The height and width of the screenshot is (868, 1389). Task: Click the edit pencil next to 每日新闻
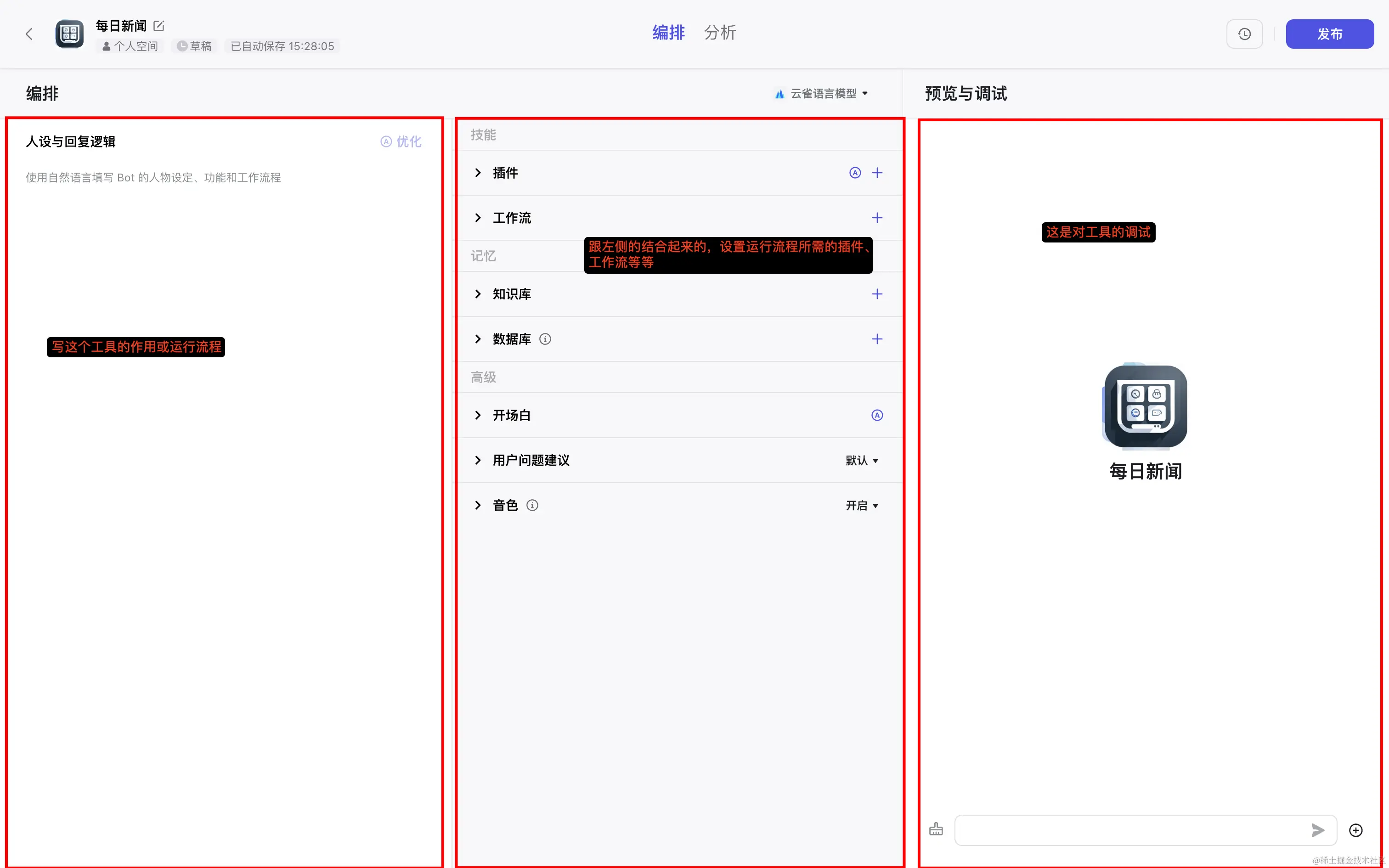pos(159,26)
